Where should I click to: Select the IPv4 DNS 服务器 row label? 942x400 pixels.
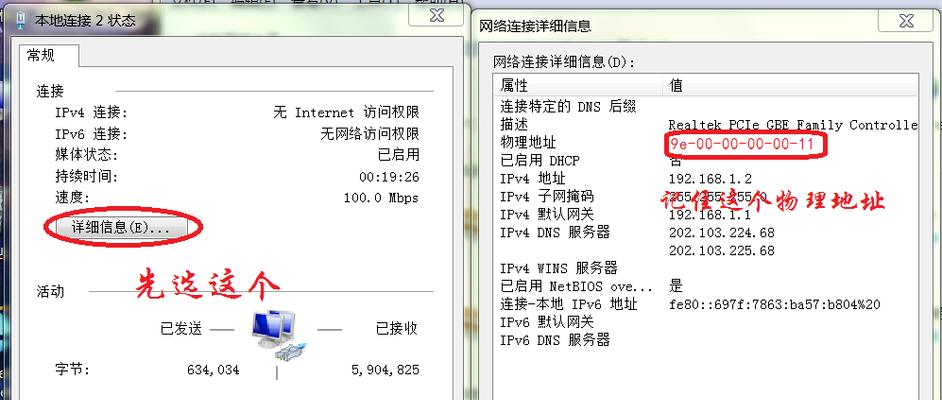[555, 232]
